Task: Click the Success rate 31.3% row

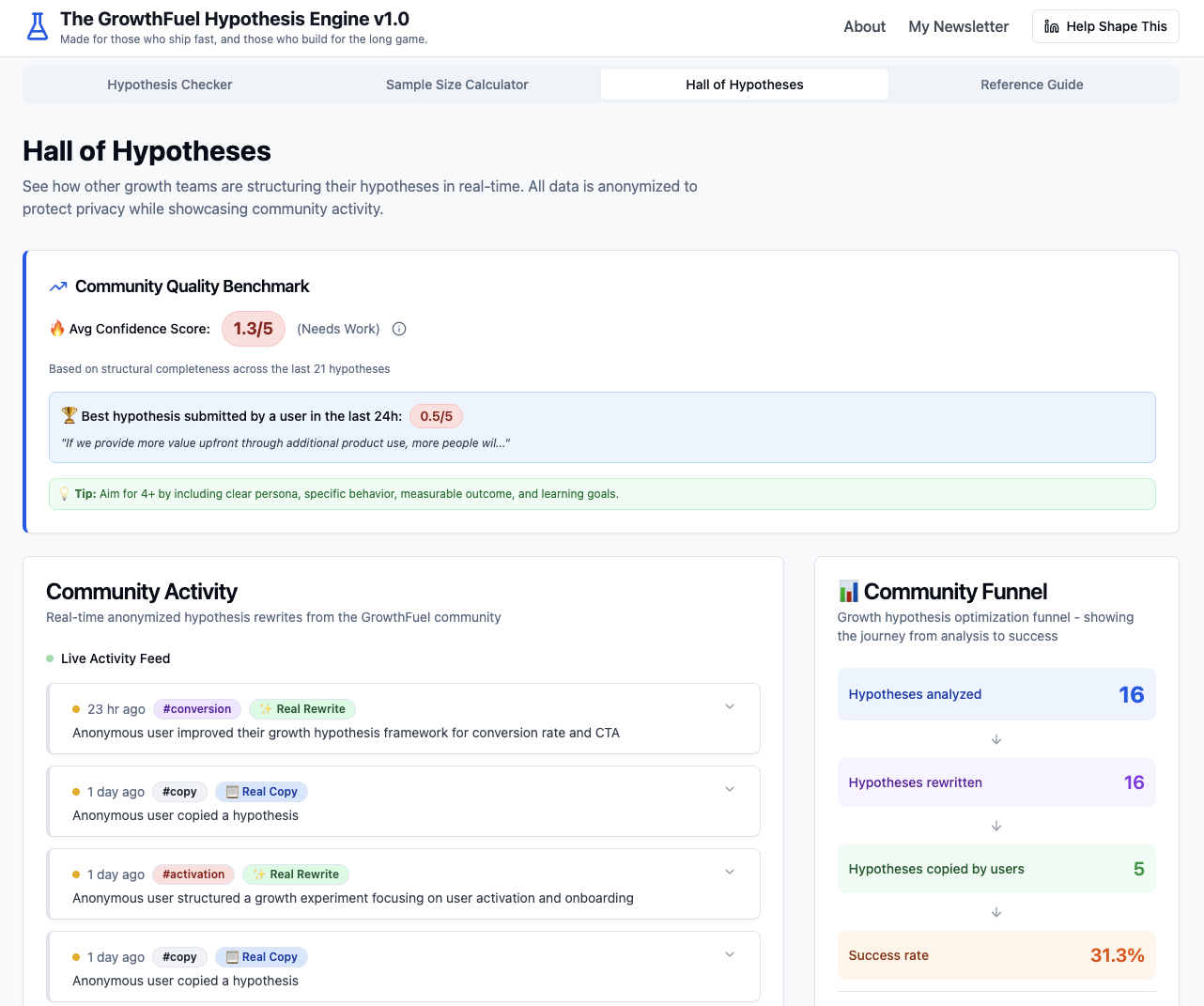Action: click(x=996, y=955)
